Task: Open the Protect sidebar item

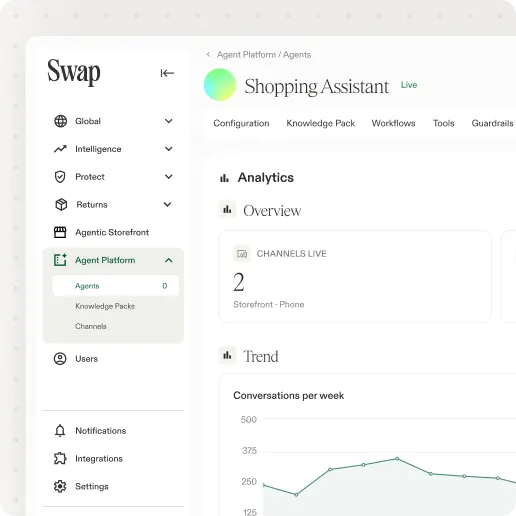Action: point(113,177)
